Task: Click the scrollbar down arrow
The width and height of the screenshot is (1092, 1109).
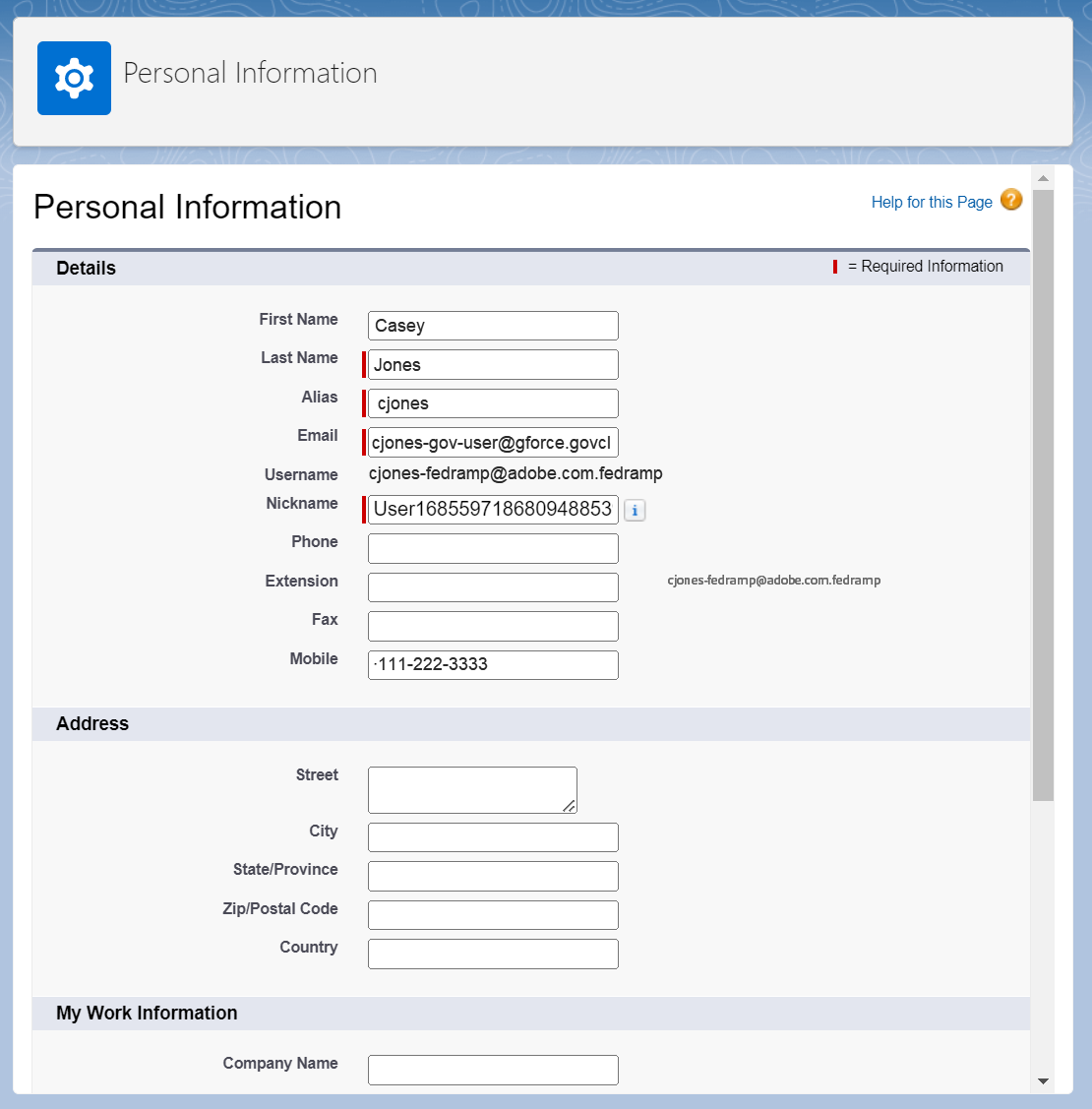Action: pos(1044,1079)
